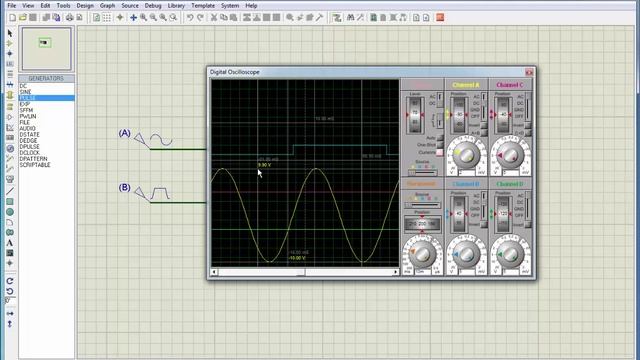640x360 pixels.
Task: Click the vertical flip arrow icon
Action: 10,324
